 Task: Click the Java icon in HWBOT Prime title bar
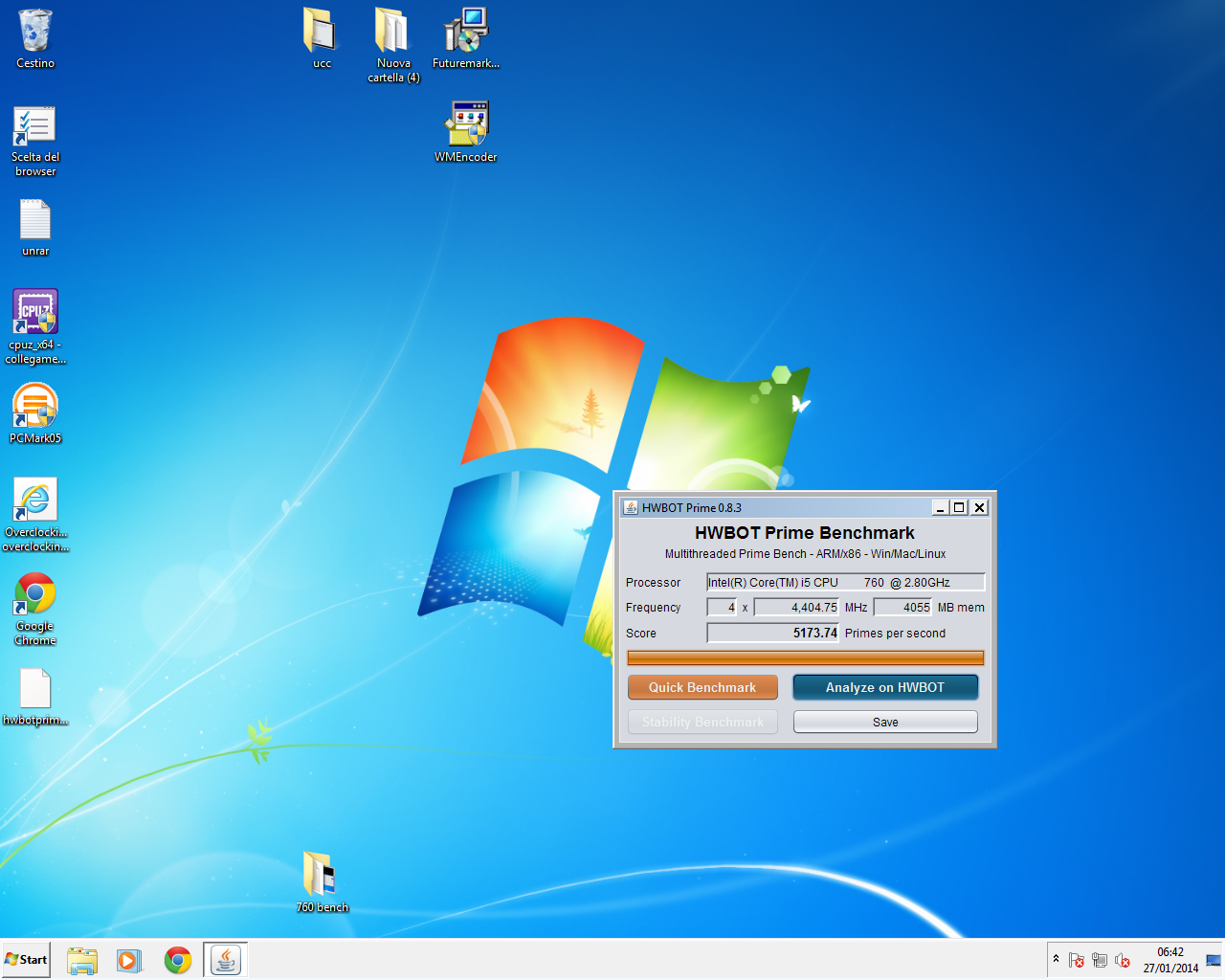(x=631, y=507)
